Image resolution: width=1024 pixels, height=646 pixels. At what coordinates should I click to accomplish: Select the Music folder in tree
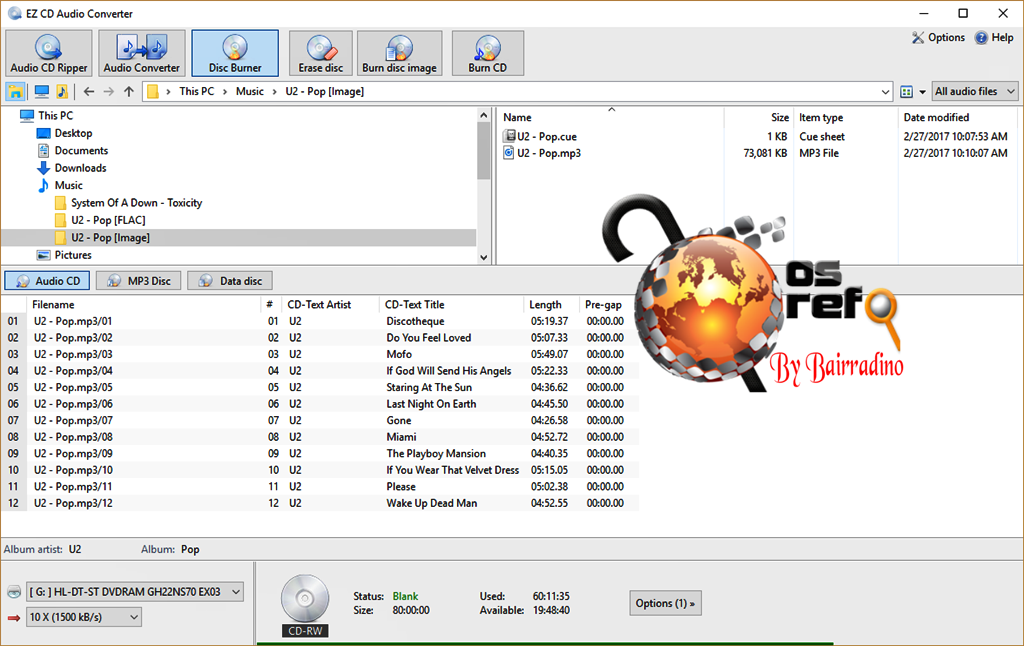pos(69,186)
